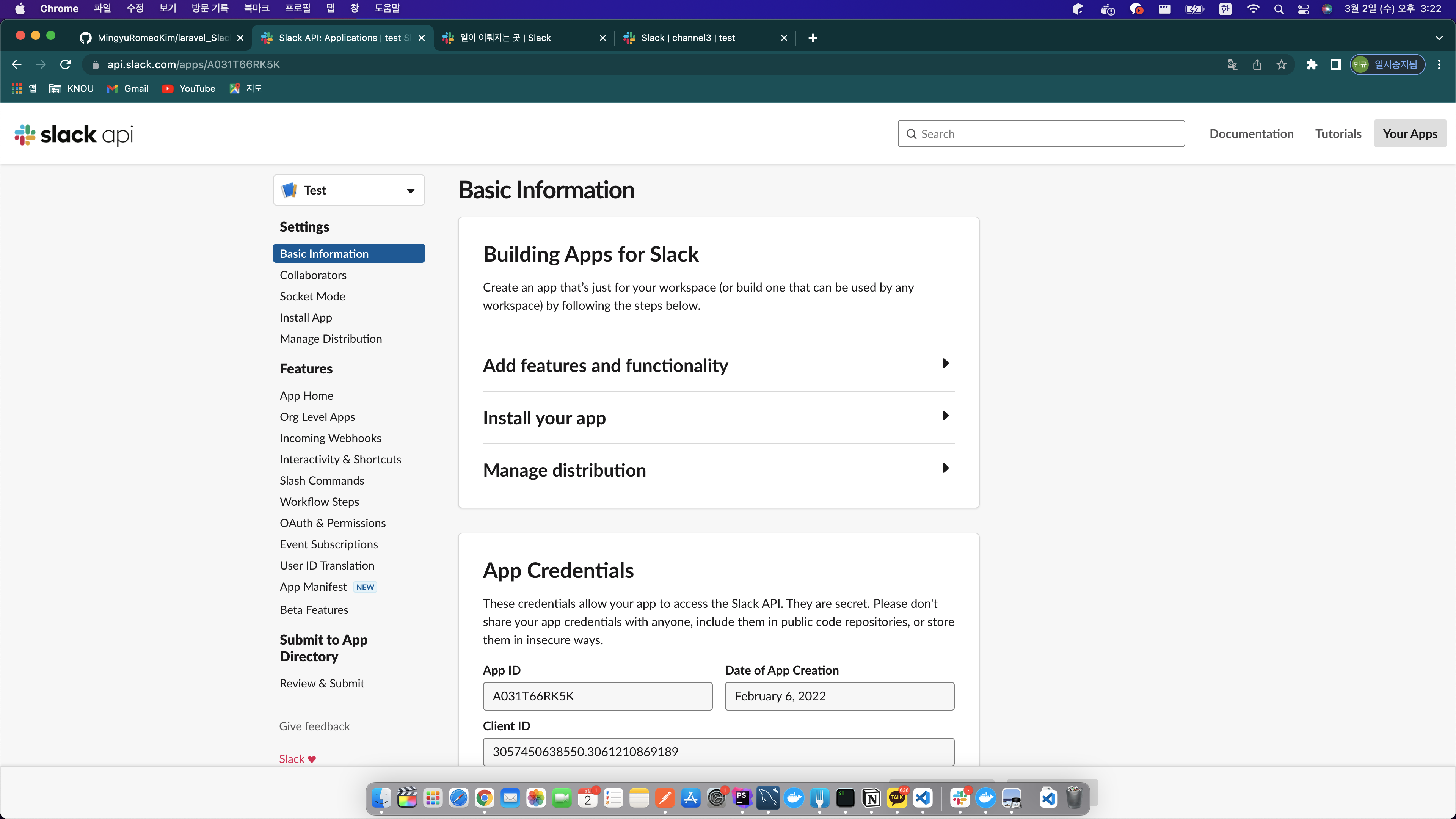Open the OAuth & Permissions sidebar link
This screenshot has width=1456, height=819.
pos(333,523)
